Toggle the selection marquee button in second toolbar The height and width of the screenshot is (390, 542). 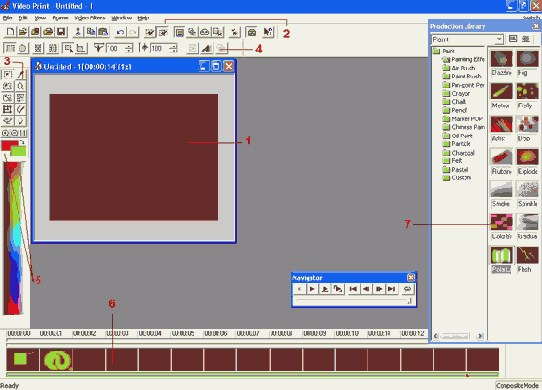pos(68,48)
